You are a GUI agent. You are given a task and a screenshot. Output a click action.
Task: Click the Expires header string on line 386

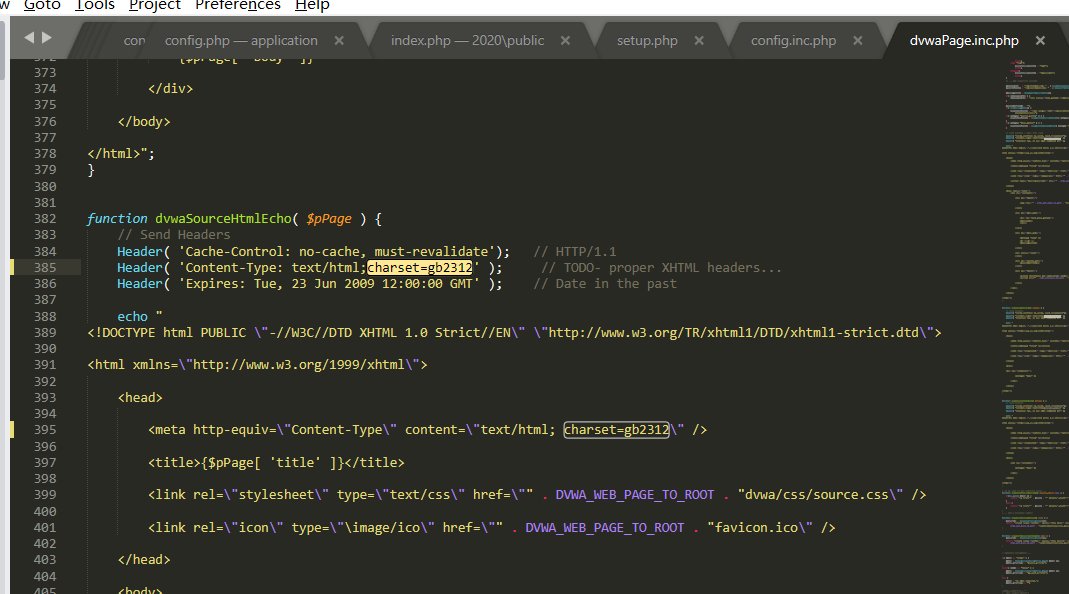(x=329, y=284)
